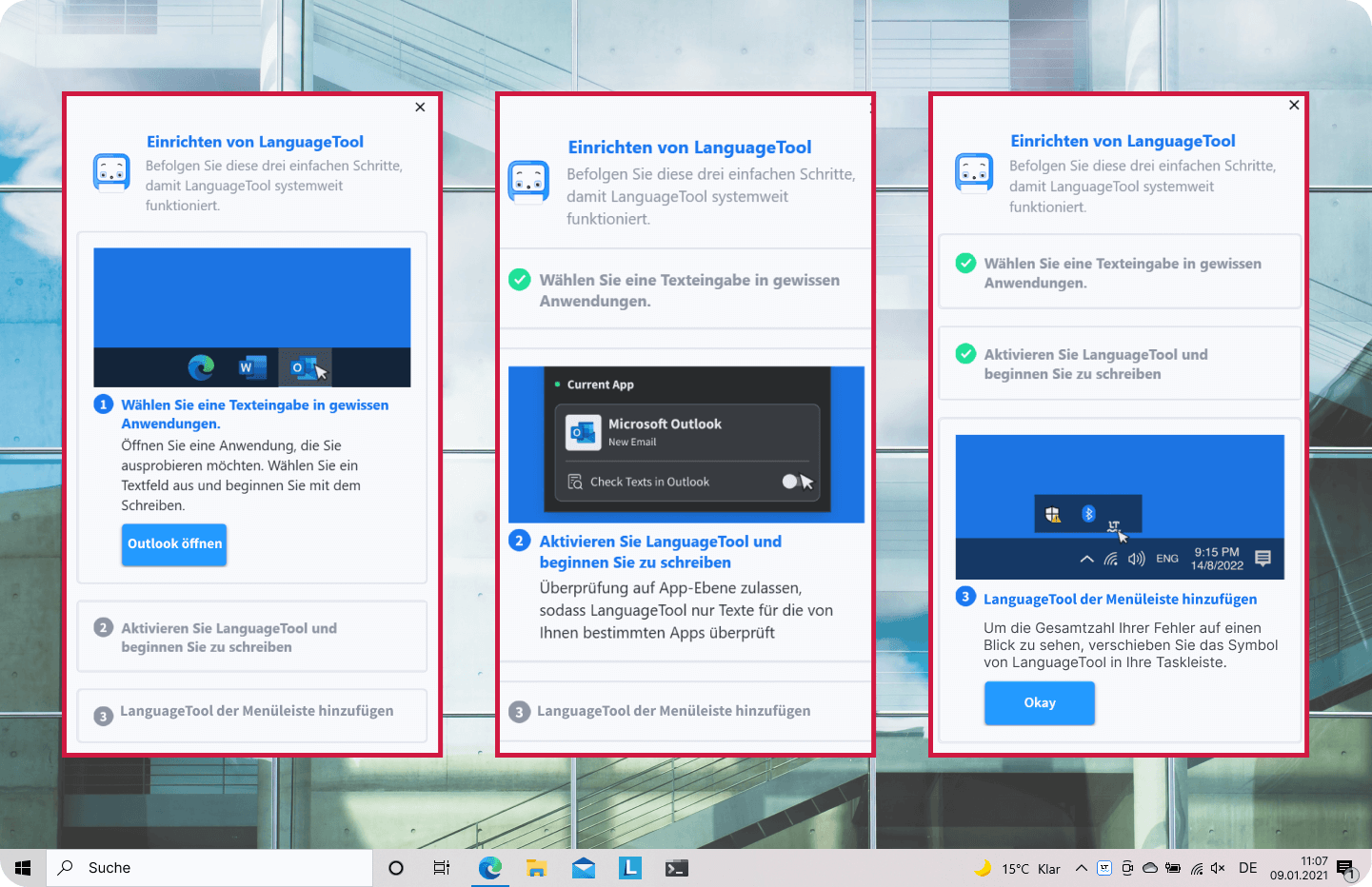Click title Einrichten von LanguageTool, first panel
Screen dimensions: 1372x887
point(255,142)
